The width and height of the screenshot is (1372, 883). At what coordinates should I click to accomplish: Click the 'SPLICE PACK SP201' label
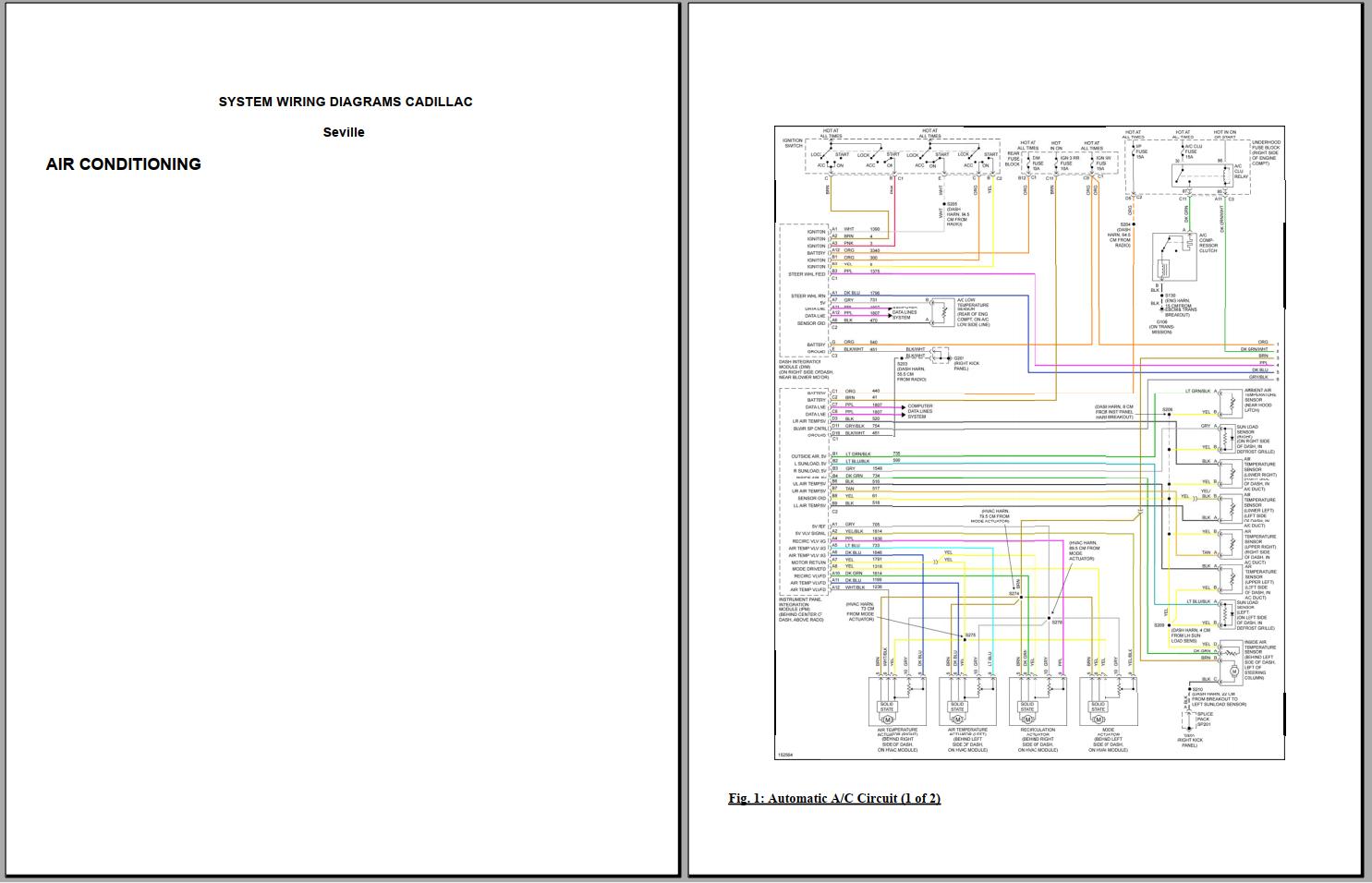tap(1205, 719)
